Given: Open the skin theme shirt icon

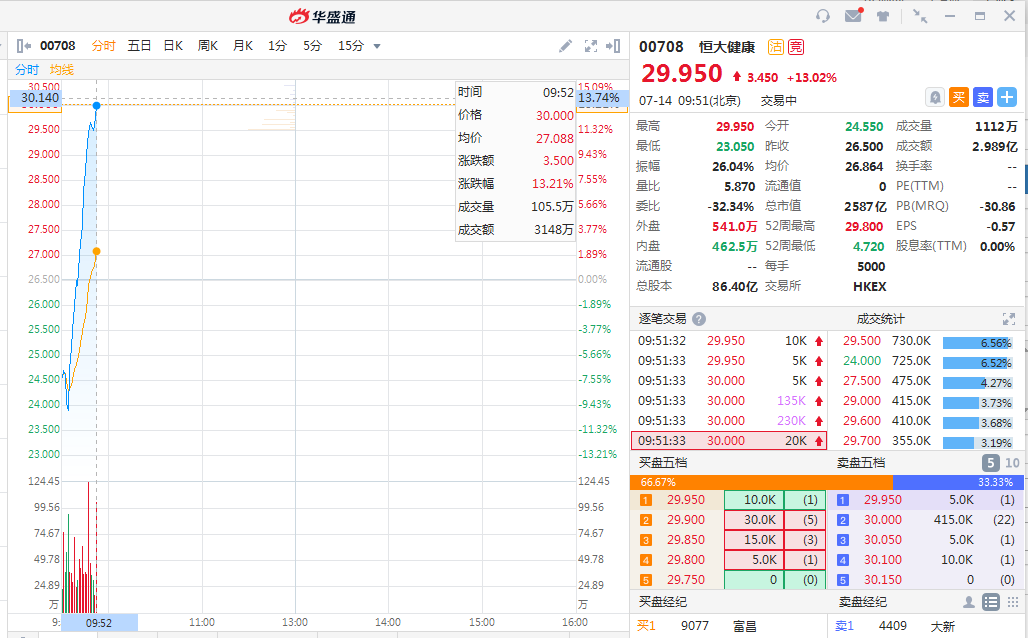Looking at the screenshot, I should 883,16.
